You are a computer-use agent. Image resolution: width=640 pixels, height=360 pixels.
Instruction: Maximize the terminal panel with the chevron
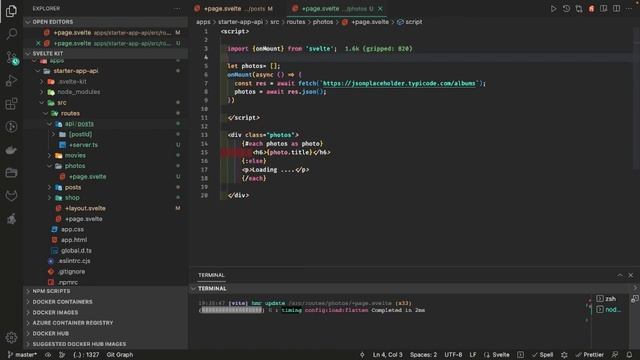(x=620, y=275)
